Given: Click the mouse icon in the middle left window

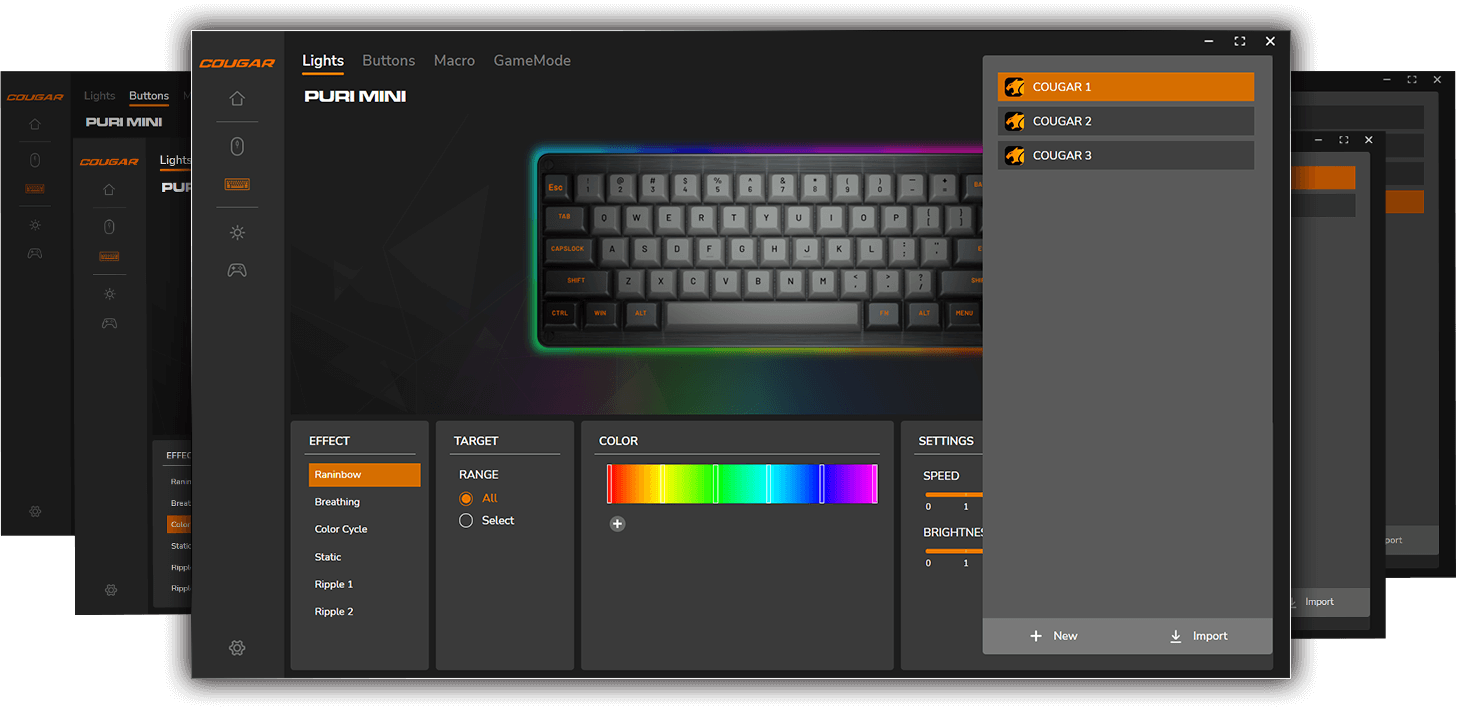Looking at the screenshot, I should (x=109, y=227).
